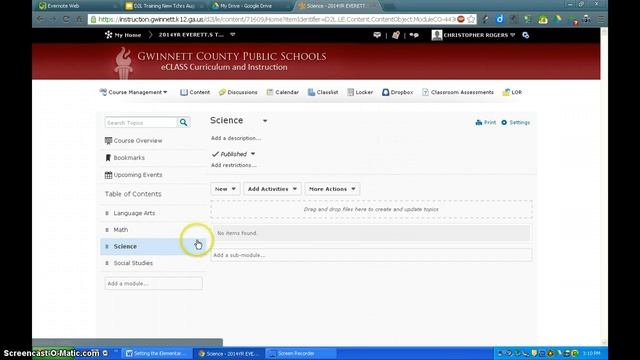Open the Science title dropdown arrow
640x360 pixels.
tap(265, 121)
